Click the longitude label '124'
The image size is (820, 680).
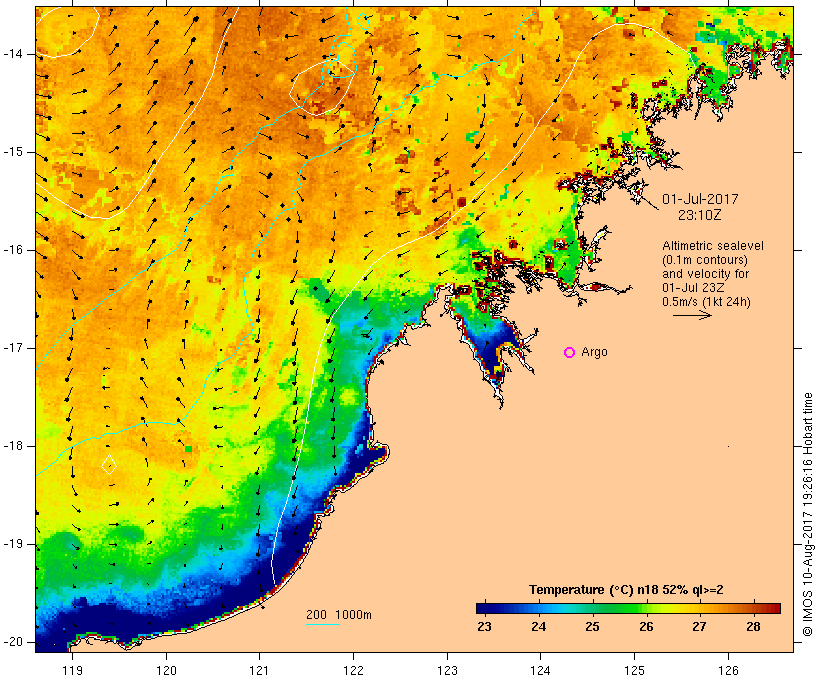[x=540, y=671]
